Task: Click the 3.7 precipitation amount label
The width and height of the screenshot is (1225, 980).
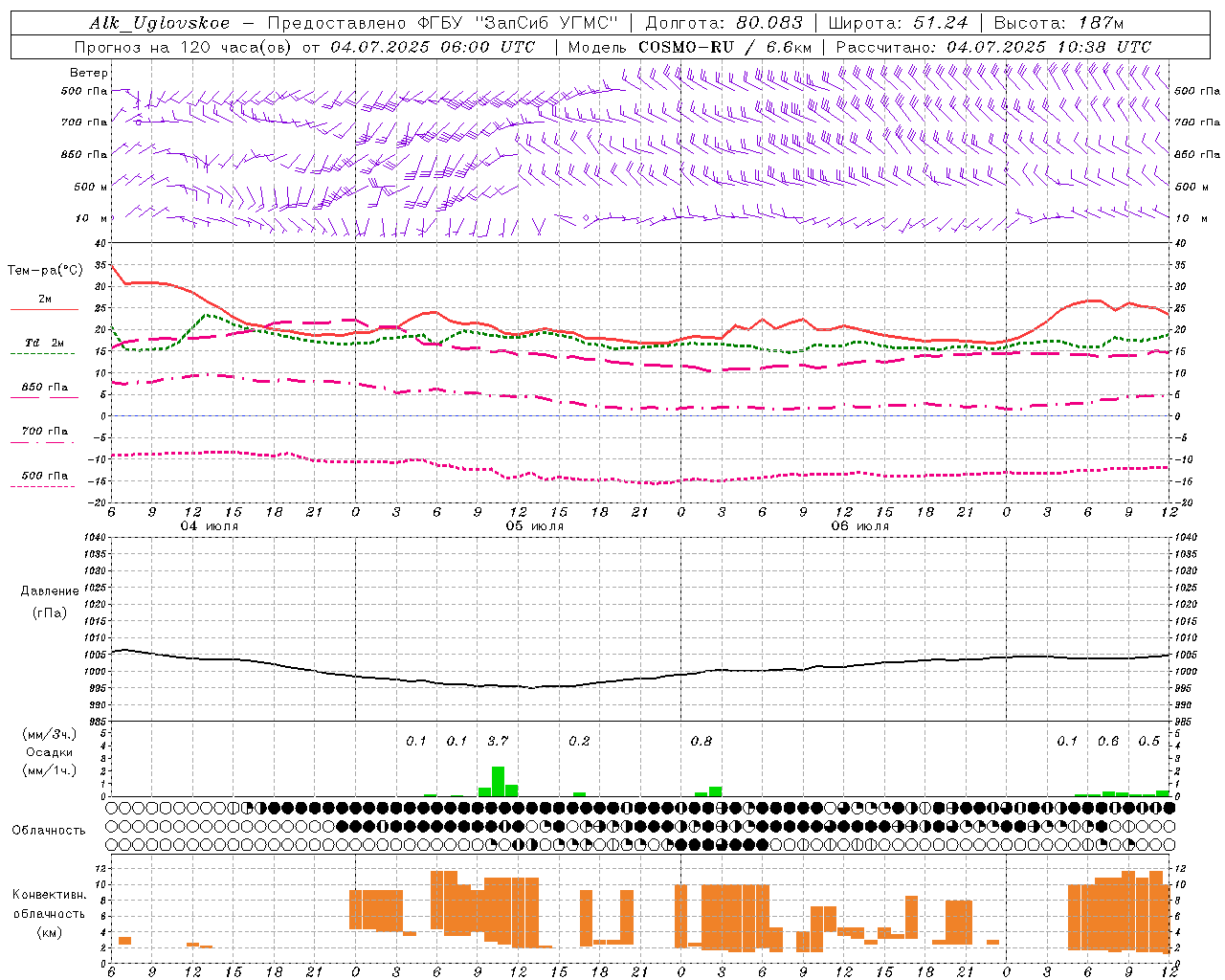Action: click(x=498, y=741)
